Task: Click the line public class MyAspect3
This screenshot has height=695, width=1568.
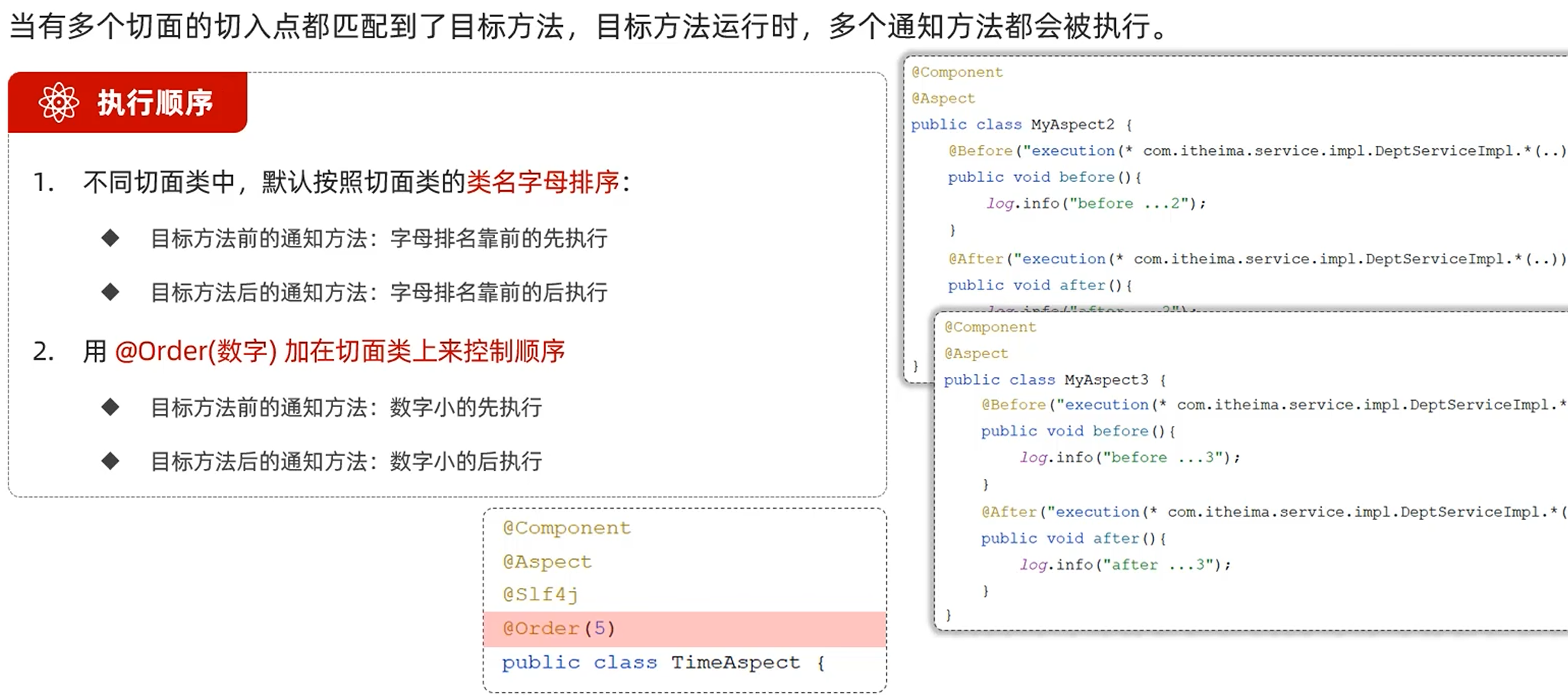Action: [1055, 380]
